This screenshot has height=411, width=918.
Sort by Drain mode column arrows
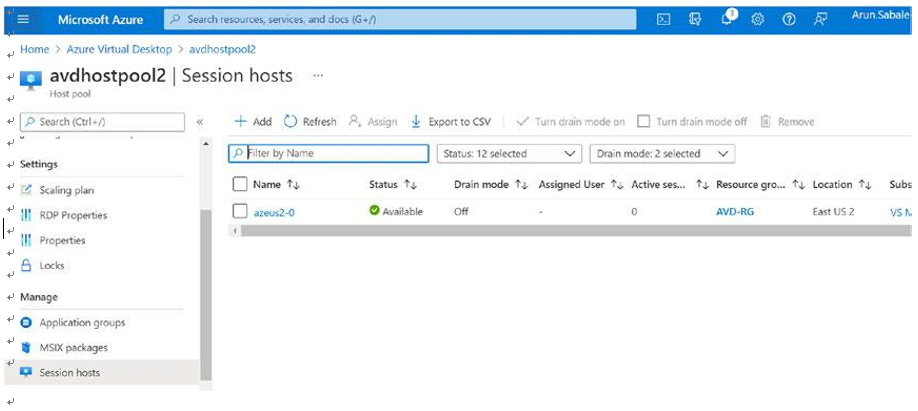pos(521,184)
